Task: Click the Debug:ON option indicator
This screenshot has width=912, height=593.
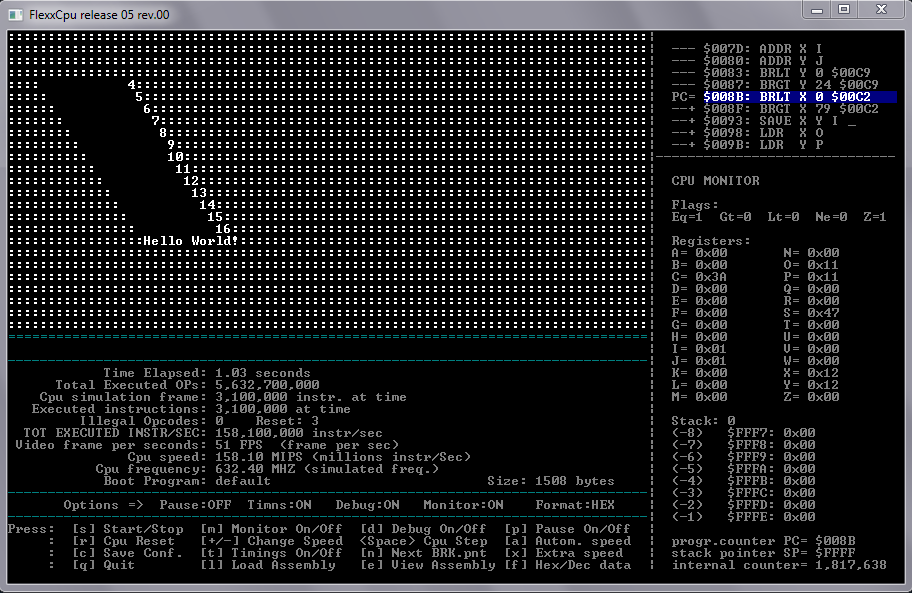Action: click(368, 505)
